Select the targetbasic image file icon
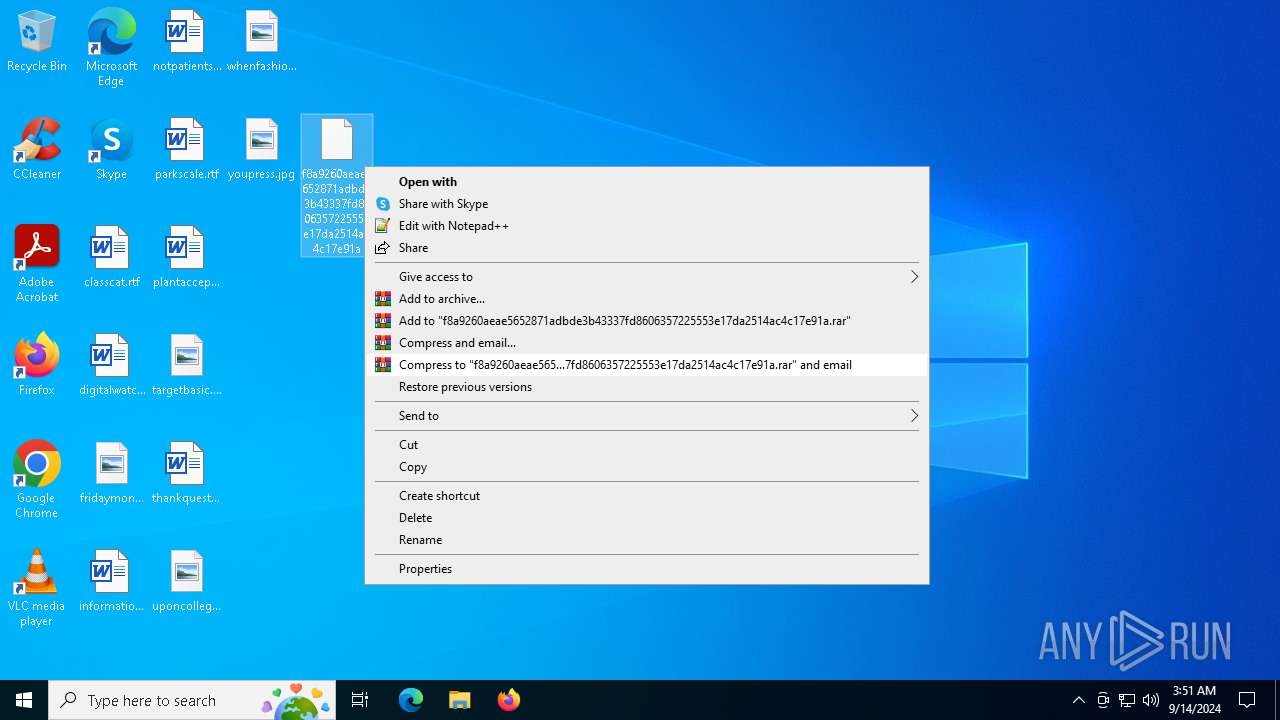 [x=187, y=366]
